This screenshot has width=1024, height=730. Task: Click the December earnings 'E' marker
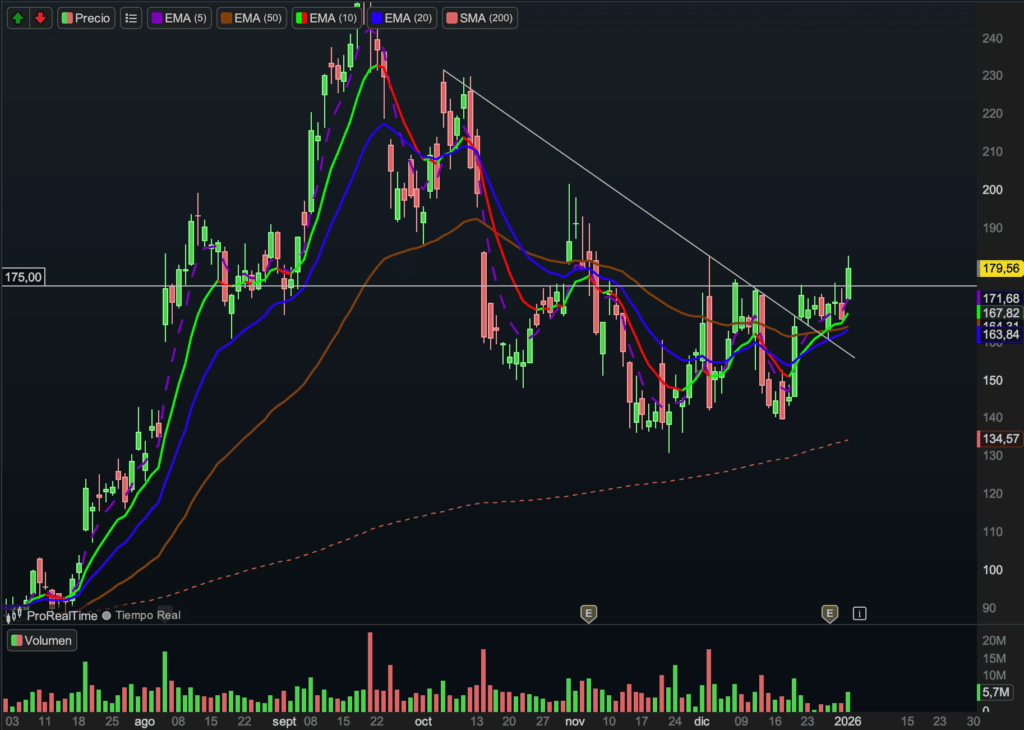pos(829,612)
